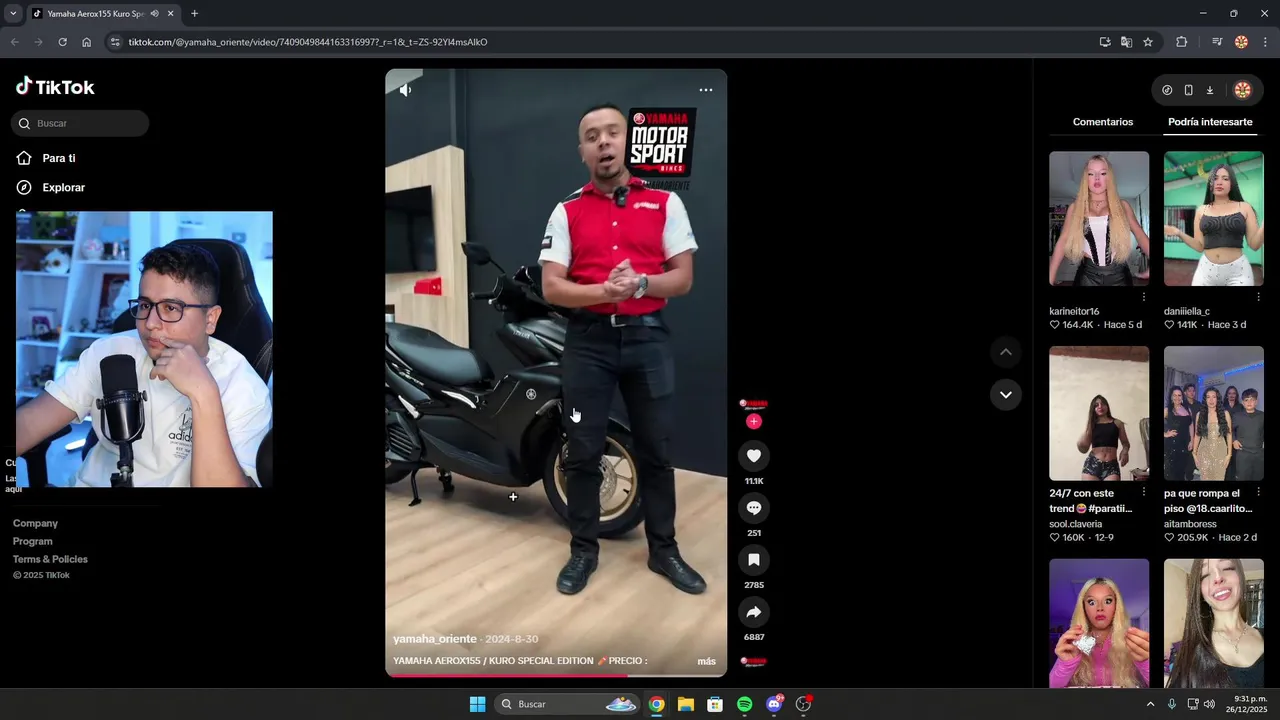
Task: Click sool.claveria username link
Action: point(1076,524)
